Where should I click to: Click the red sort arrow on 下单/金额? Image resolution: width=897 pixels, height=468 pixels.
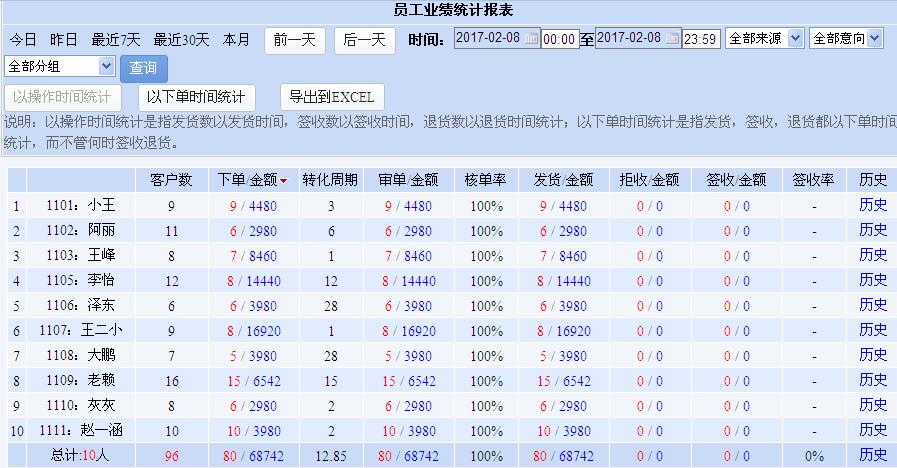coord(283,181)
